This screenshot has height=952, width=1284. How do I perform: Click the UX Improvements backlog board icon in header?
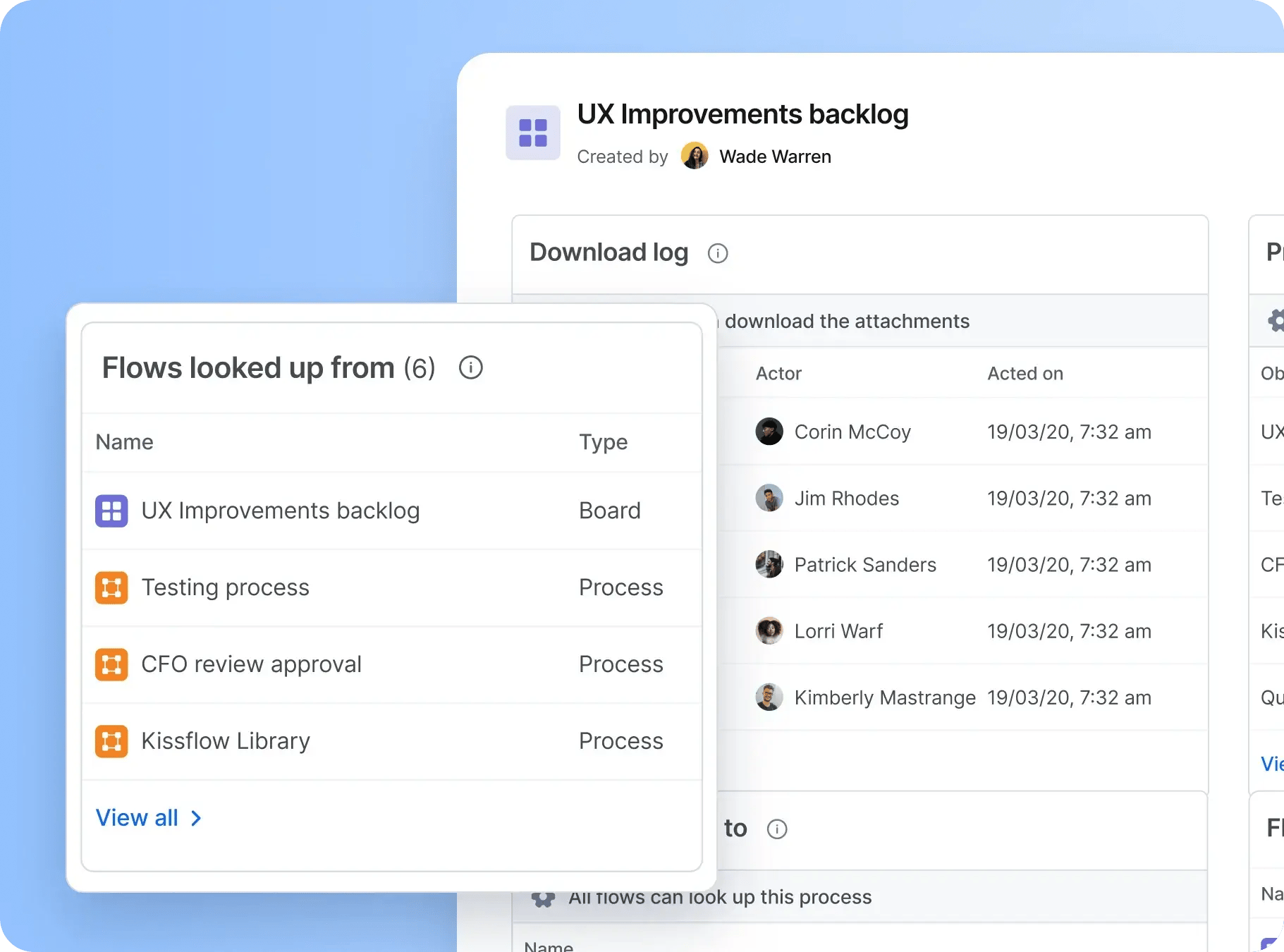pyautogui.click(x=533, y=133)
